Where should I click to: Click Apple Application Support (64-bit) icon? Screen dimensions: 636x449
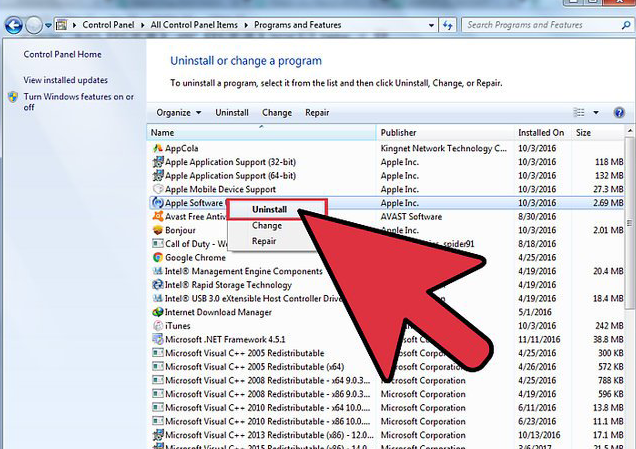coord(157,176)
